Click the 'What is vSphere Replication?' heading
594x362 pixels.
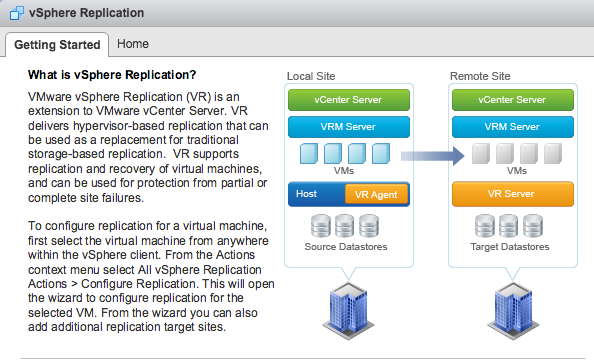[112, 75]
